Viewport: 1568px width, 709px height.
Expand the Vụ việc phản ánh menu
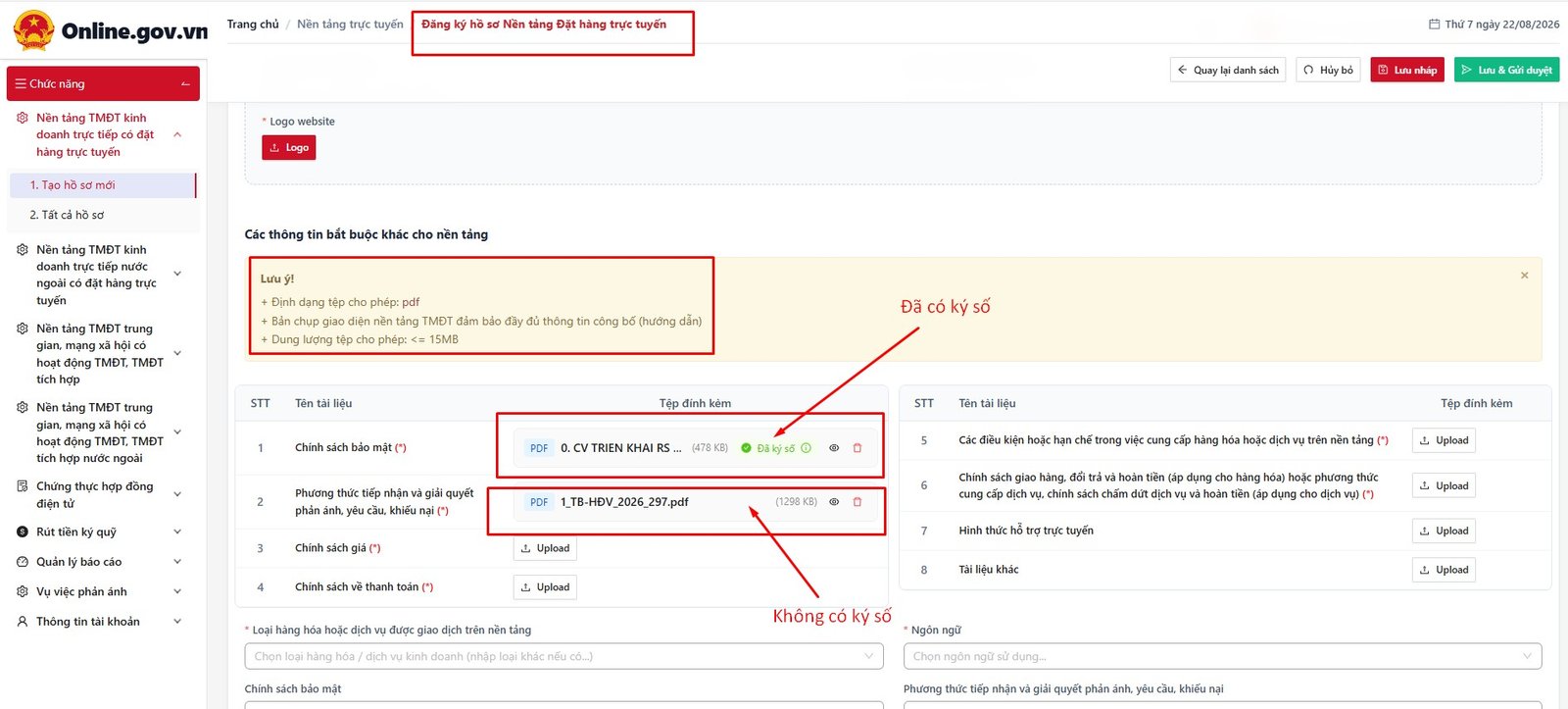177,592
